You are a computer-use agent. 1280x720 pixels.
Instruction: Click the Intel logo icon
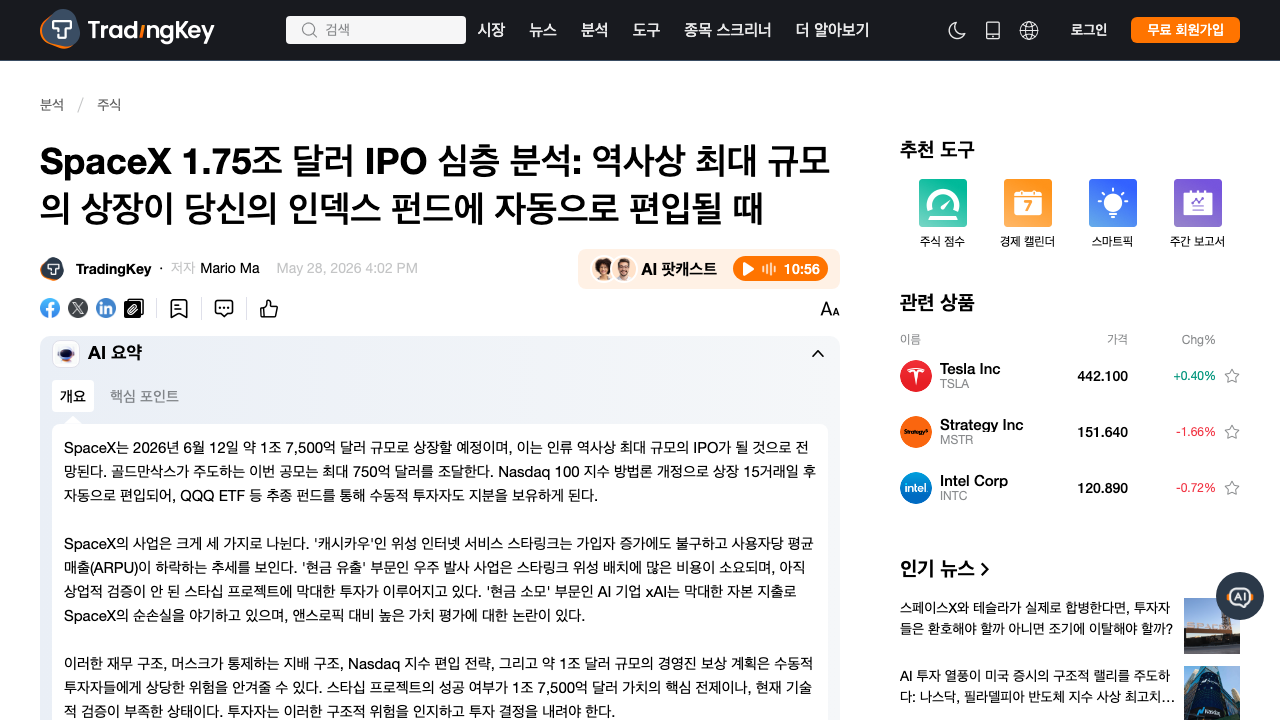click(916, 488)
